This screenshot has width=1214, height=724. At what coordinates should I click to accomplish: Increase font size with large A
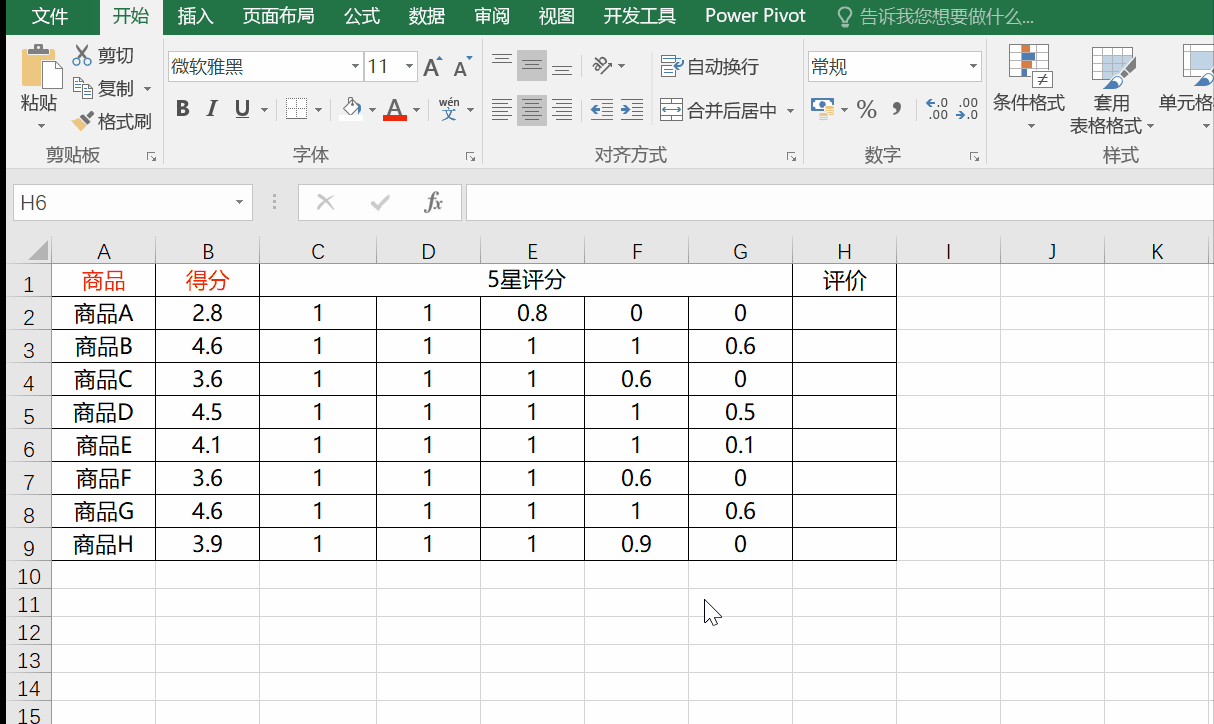pos(432,67)
